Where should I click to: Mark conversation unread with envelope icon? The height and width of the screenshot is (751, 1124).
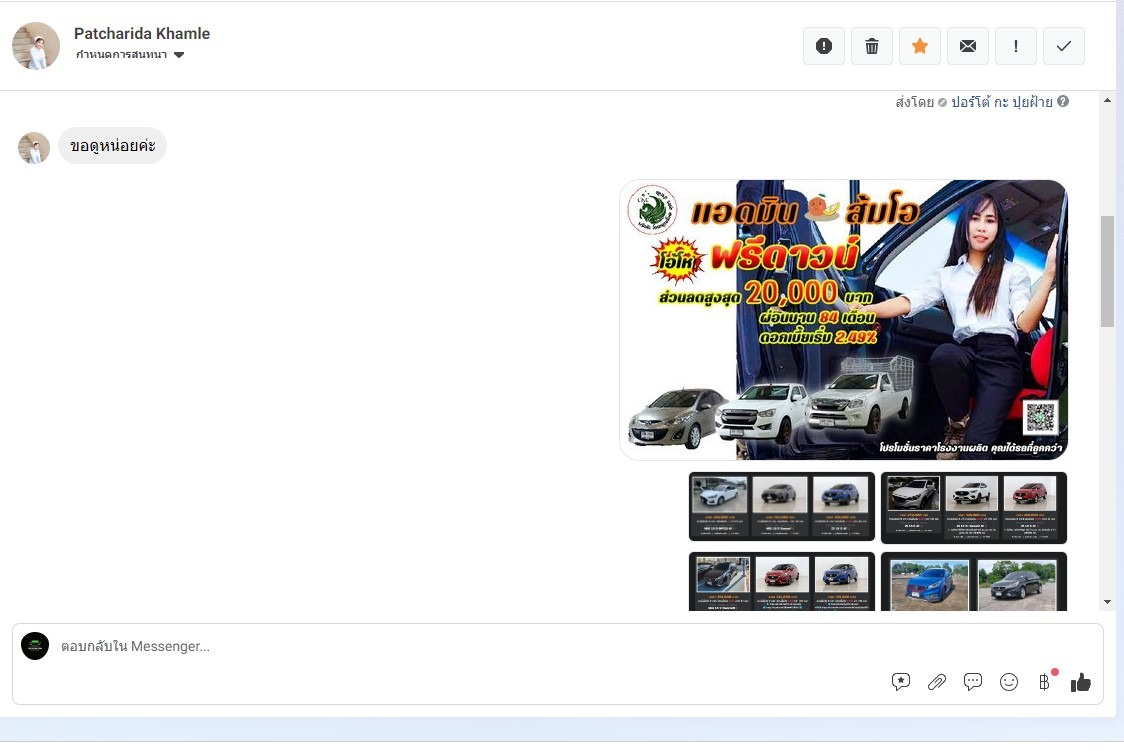click(968, 46)
